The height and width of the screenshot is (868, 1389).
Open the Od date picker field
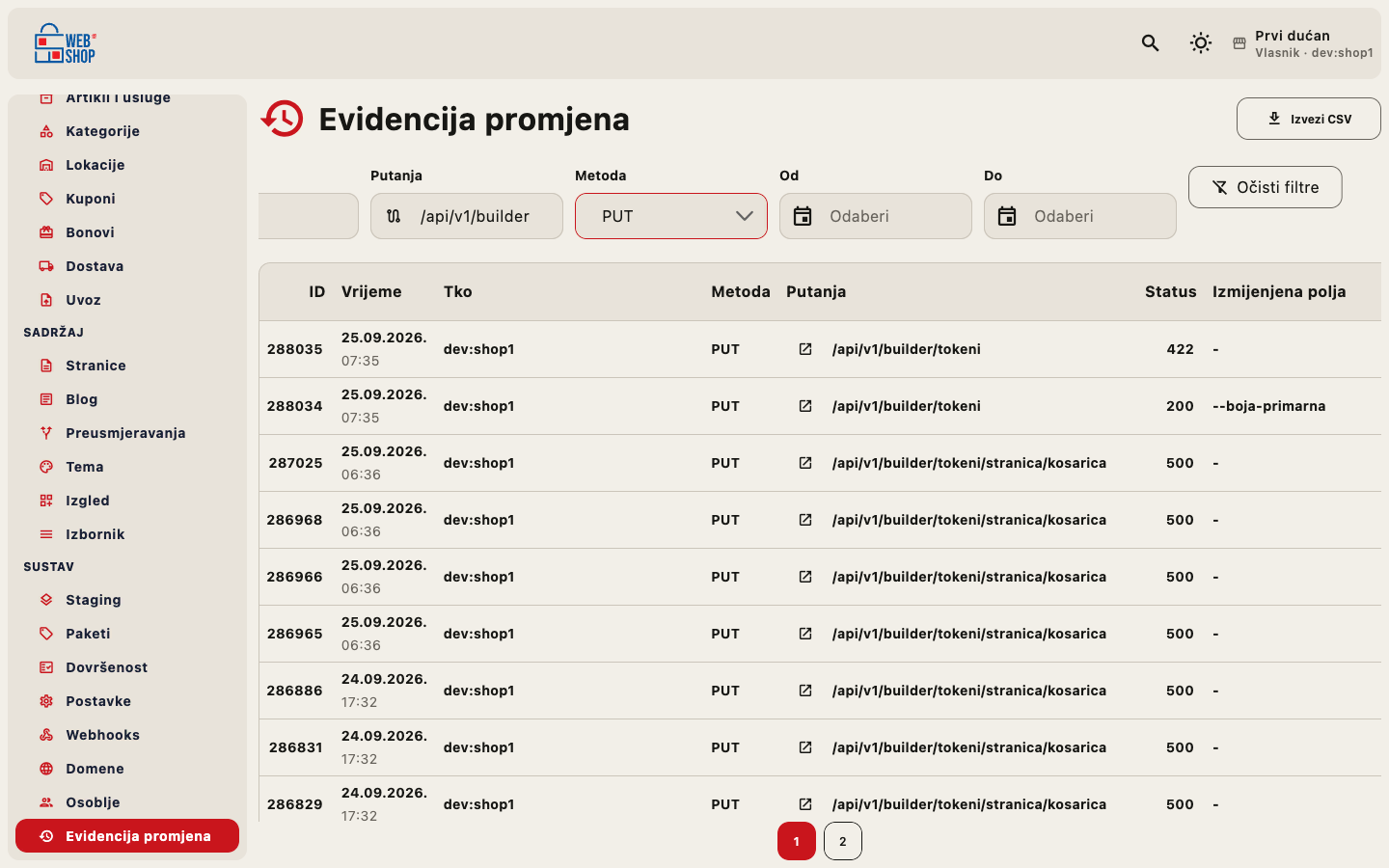point(876,216)
